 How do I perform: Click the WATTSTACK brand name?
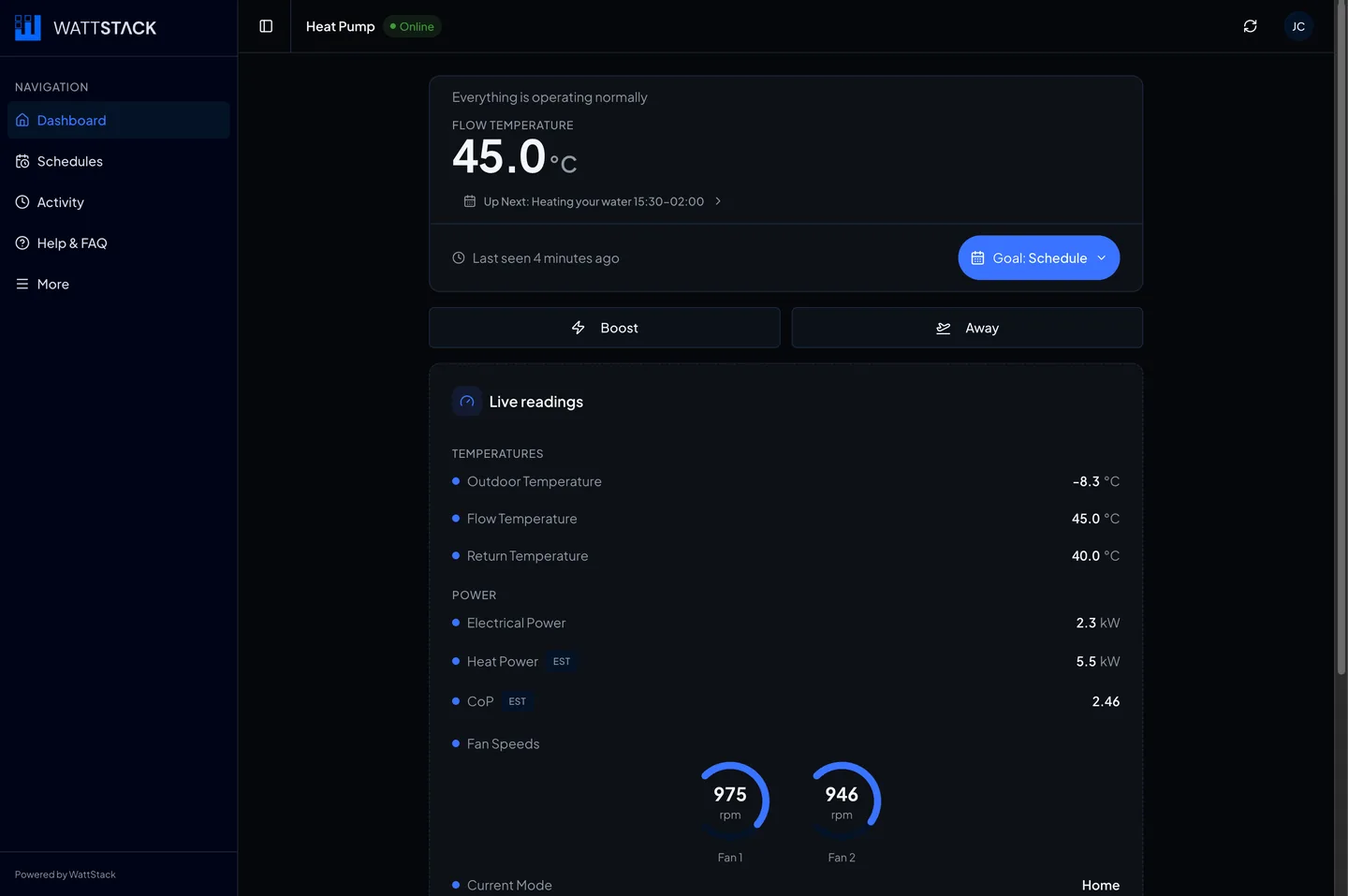click(105, 28)
